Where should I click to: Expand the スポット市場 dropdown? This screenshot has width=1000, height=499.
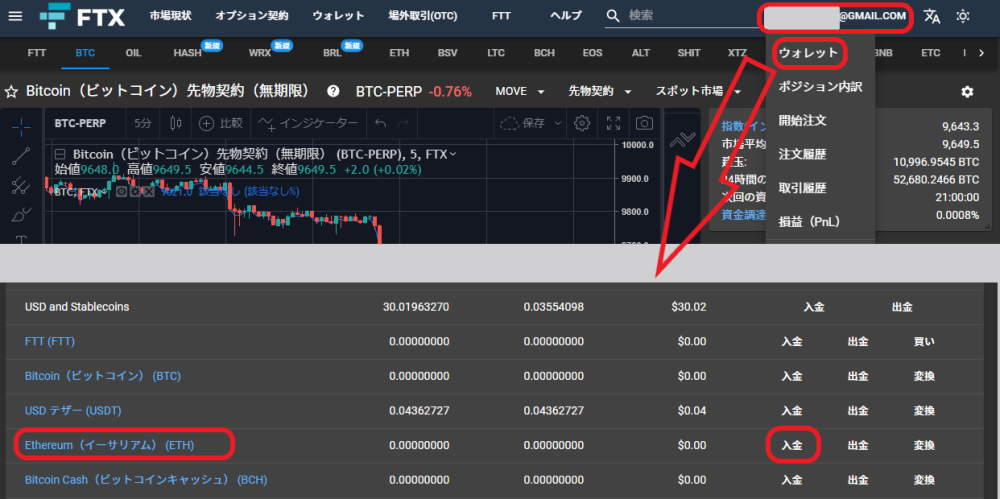tap(698, 92)
